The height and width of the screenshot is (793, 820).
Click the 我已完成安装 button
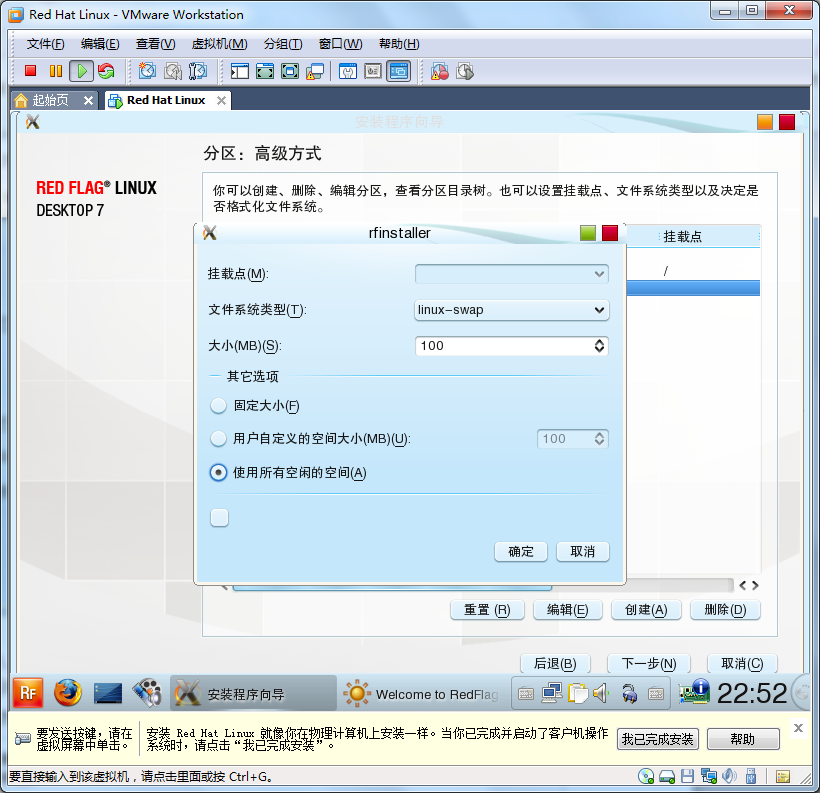(657, 739)
